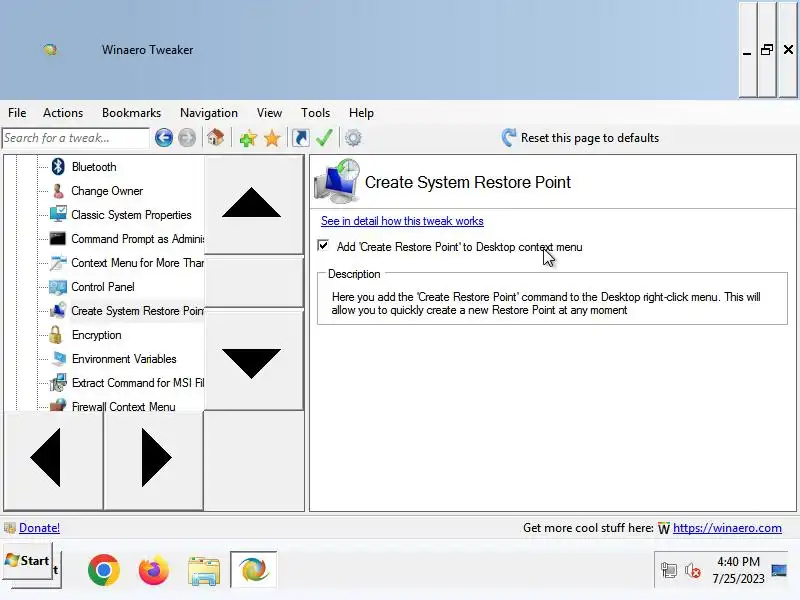This screenshot has height=600, width=800.
Task: Click in the 'Search for a tweak' field
Action: [76, 138]
